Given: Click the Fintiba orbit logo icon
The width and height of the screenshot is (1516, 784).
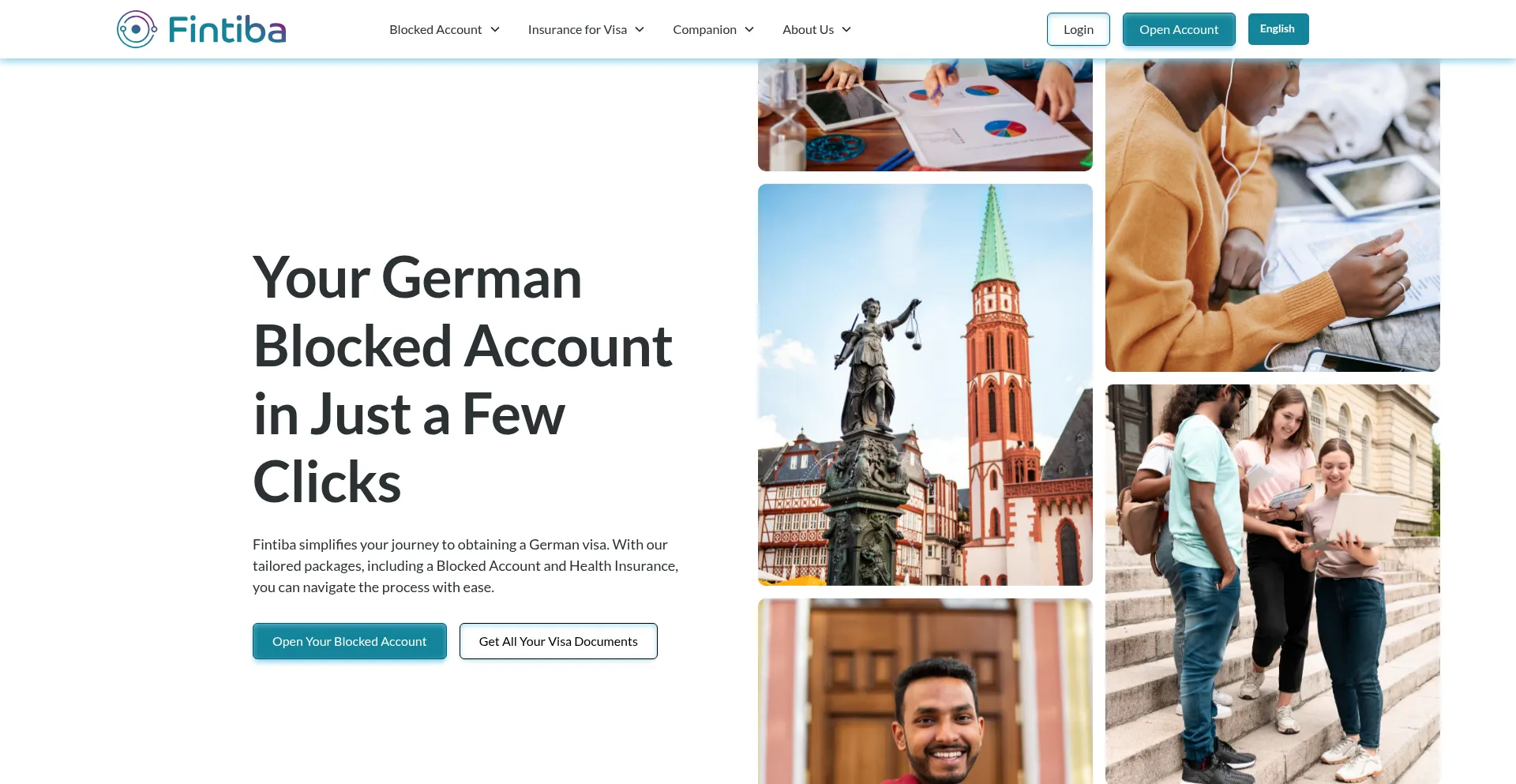Looking at the screenshot, I should pos(137,29).
